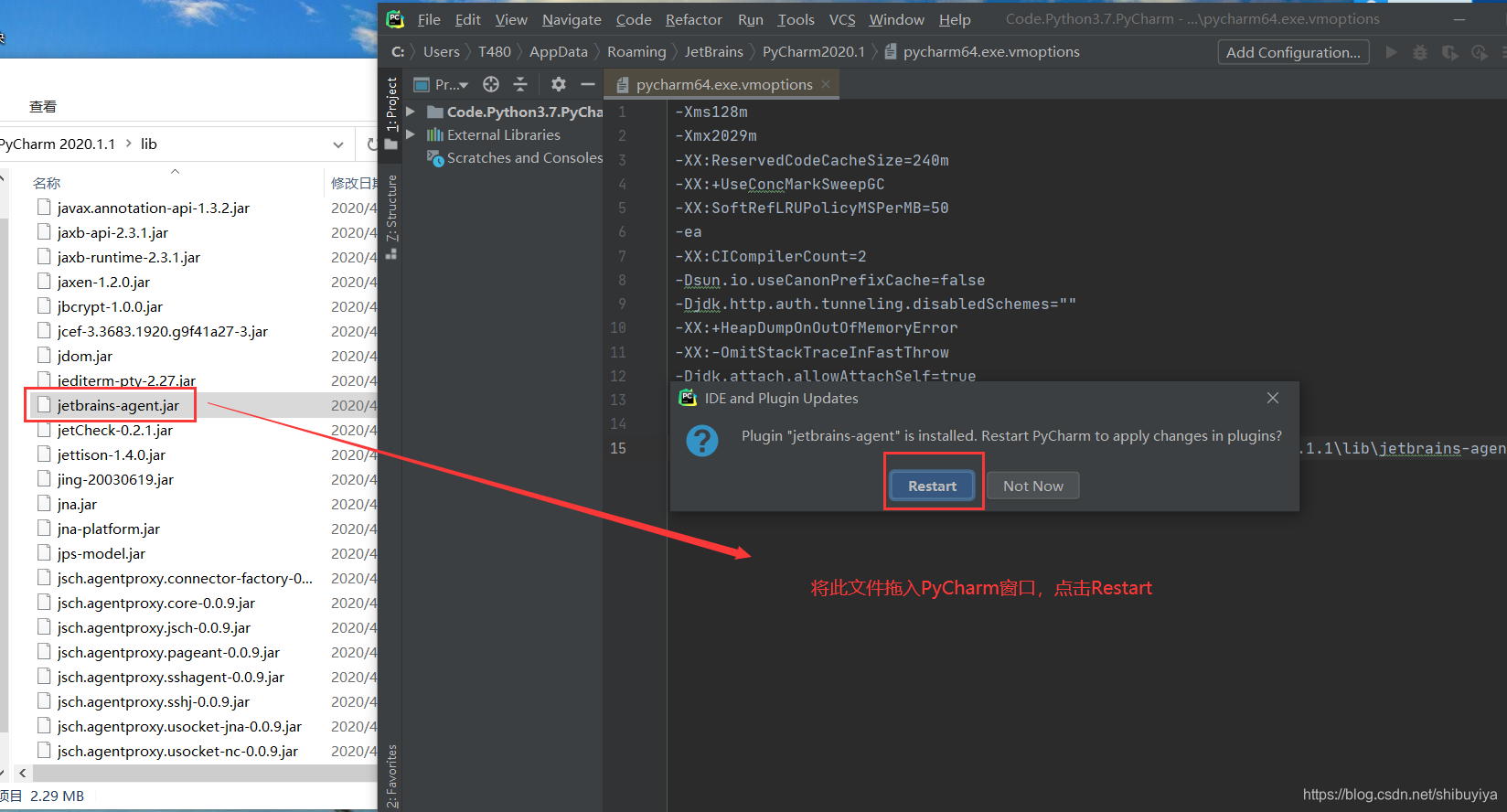Open the View menu

pos(511,19)
